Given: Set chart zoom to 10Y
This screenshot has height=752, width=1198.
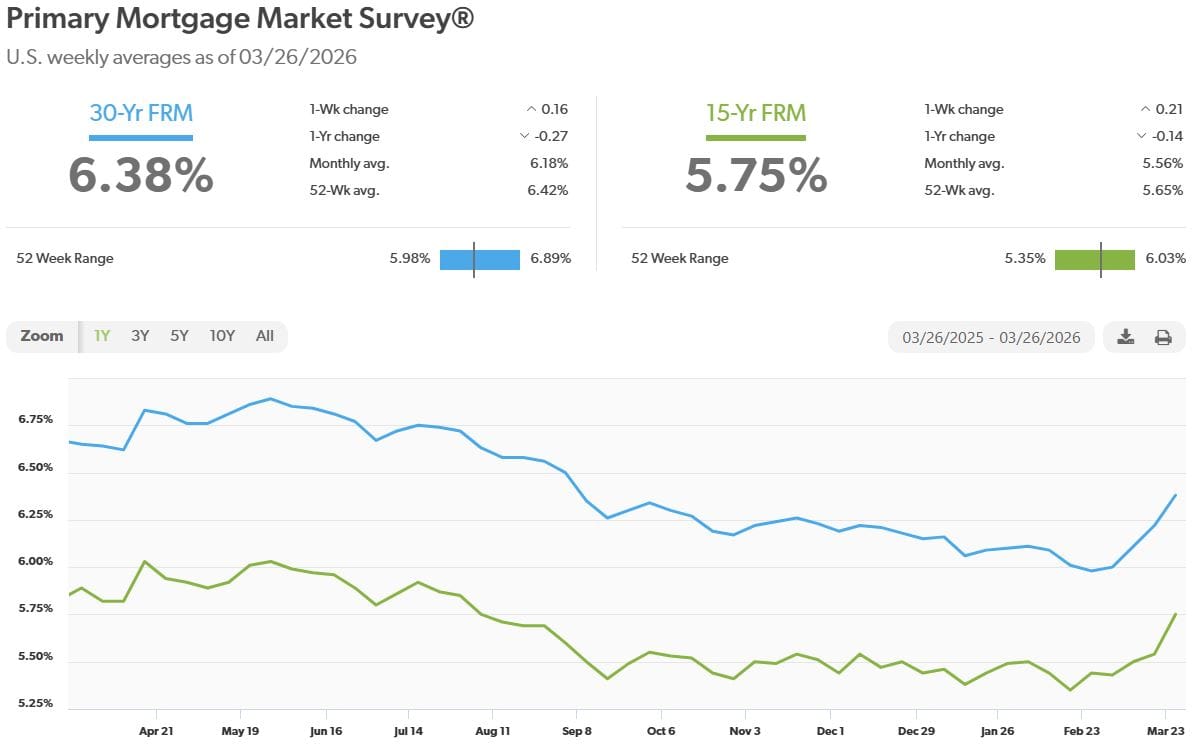Looking at the screenshot, I should coord(222,336).
